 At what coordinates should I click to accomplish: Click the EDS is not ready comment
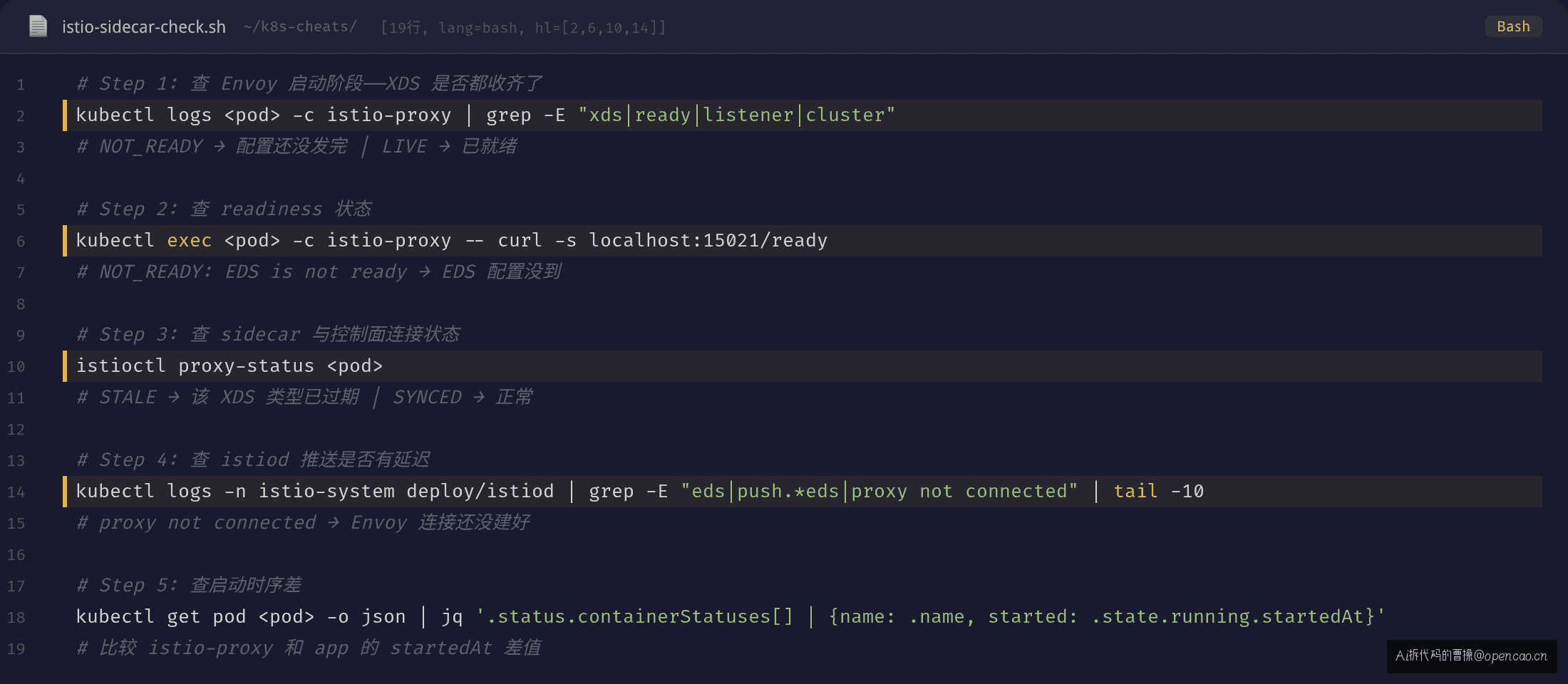point(319,272)
